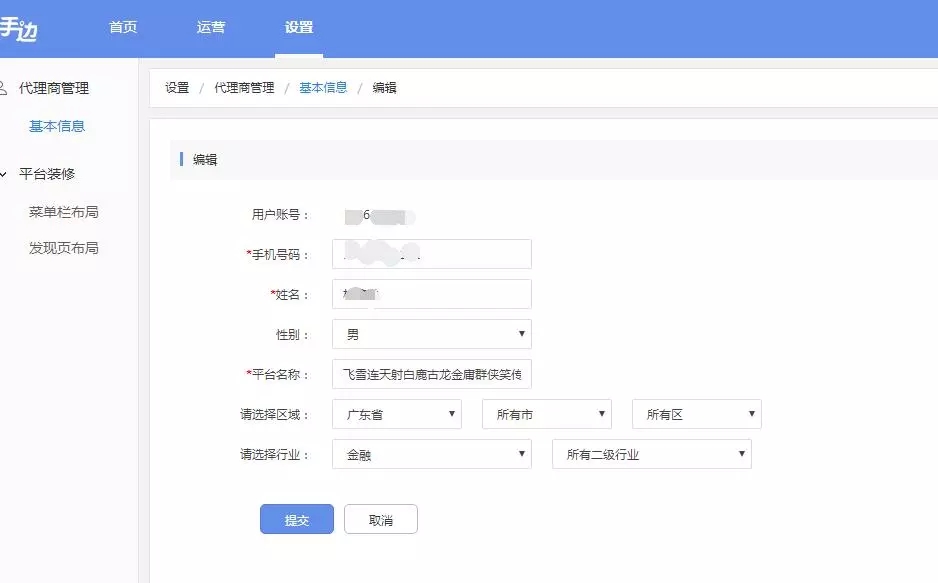The width and height of the screenshot is (938, 583).
Task: Select the 设置 top navigation tab
Action: point(299,28)
